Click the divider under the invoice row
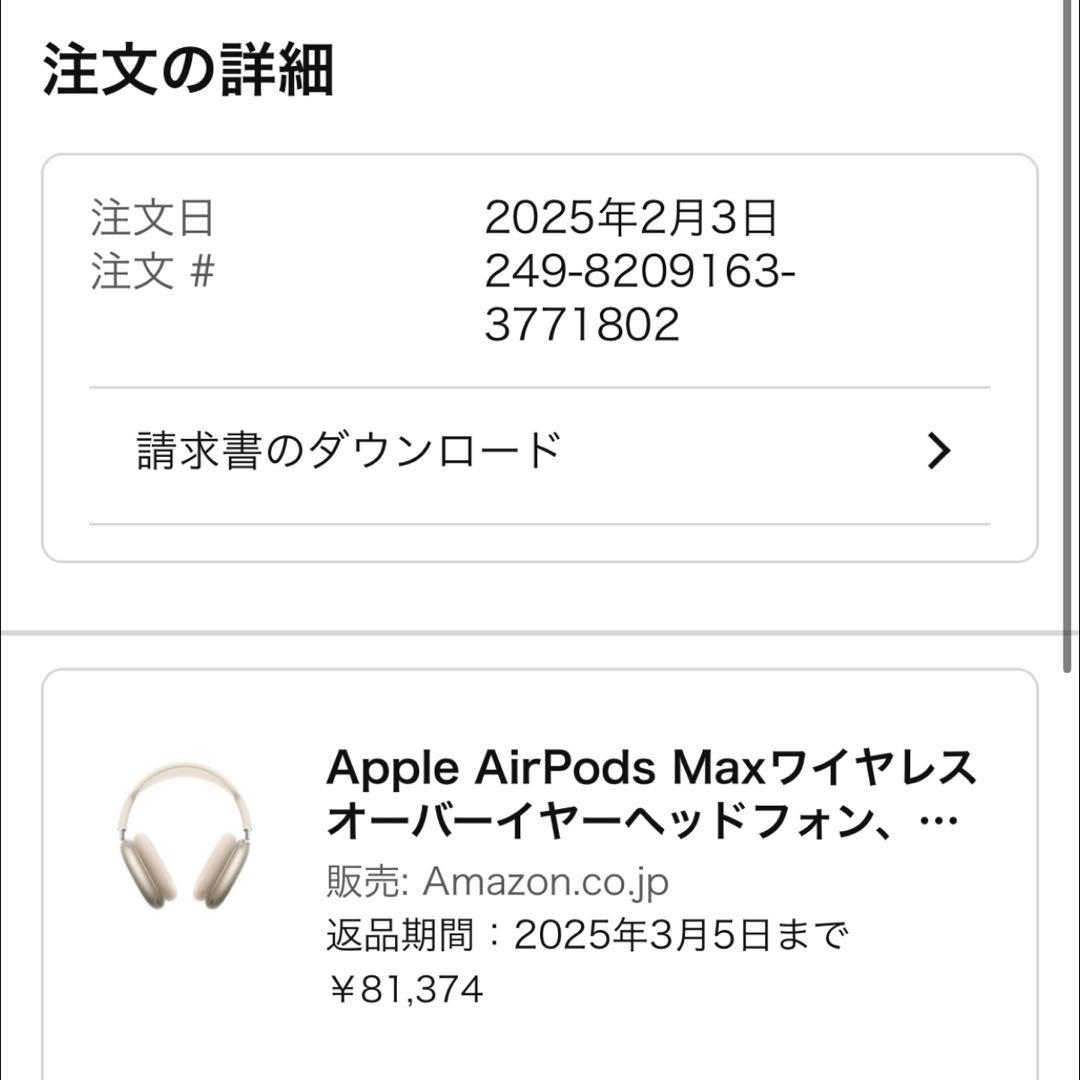The height and width of the screenshot is (1080, 1080). pos(540,520)
